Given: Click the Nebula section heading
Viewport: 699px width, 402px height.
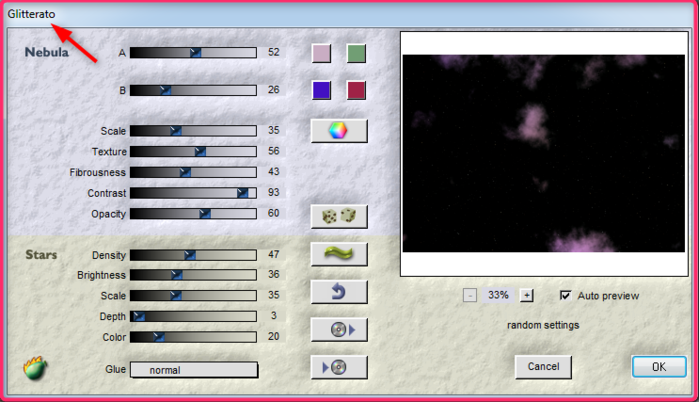Looking at the screenshot, I should tap(47, 52).
